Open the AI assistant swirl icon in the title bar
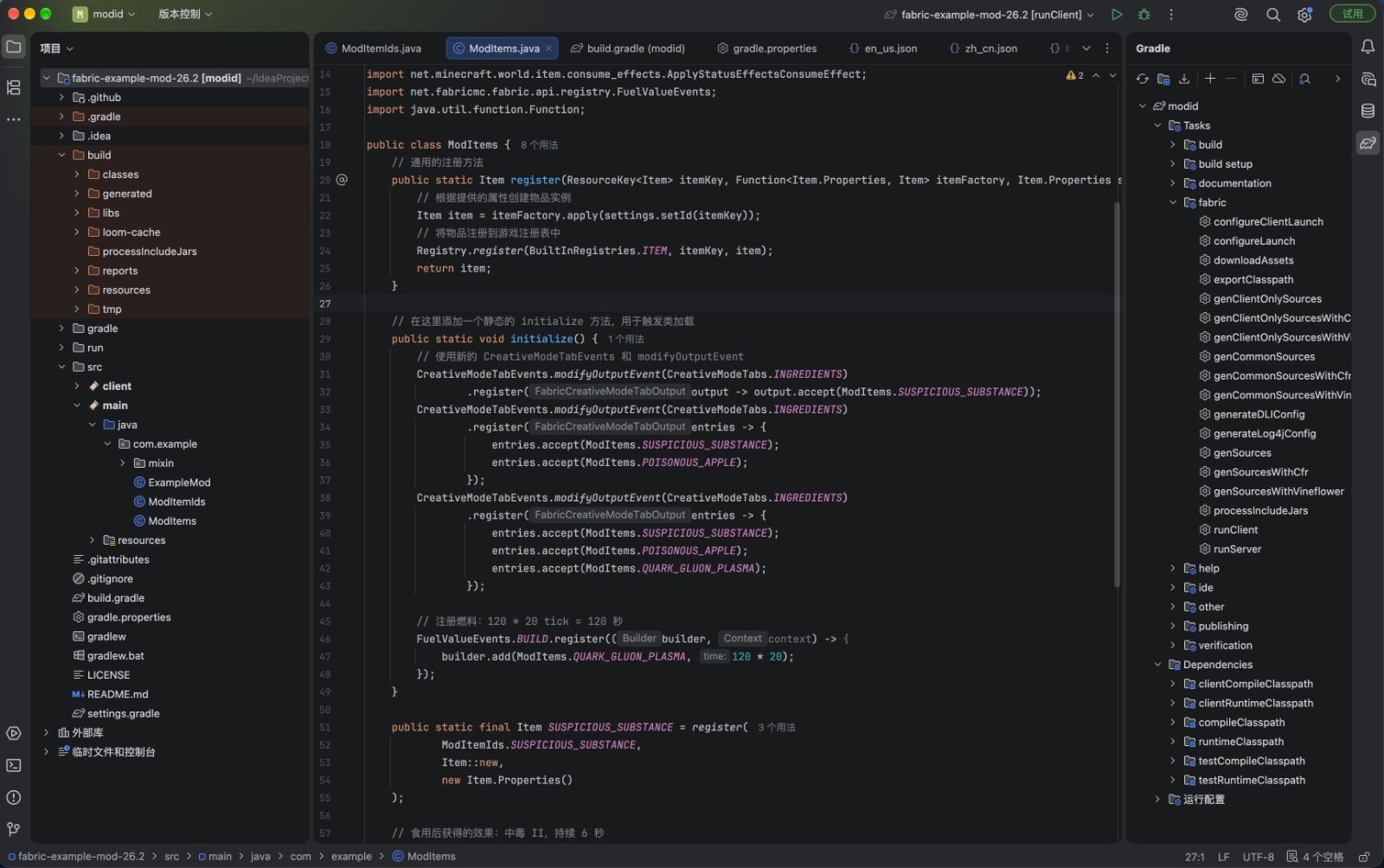This screenshot has height=868, width=1384. (x=1241, y=14)
